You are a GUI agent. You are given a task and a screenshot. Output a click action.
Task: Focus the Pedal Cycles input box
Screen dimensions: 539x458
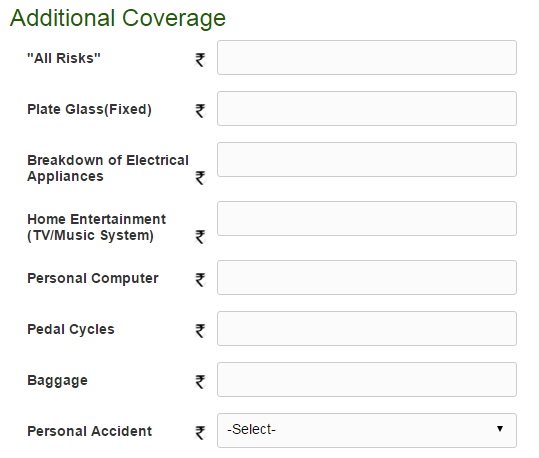click(367, 328)
